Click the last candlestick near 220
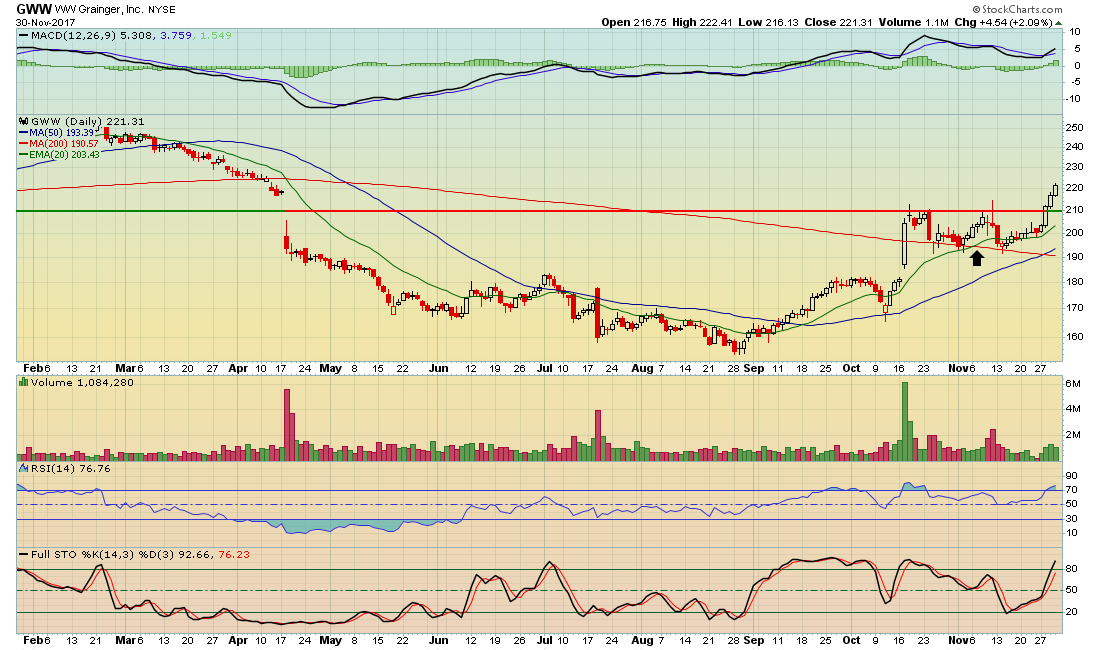Image resolution: width=1100 pixels, height=650 pixels. pos(1055,190)
